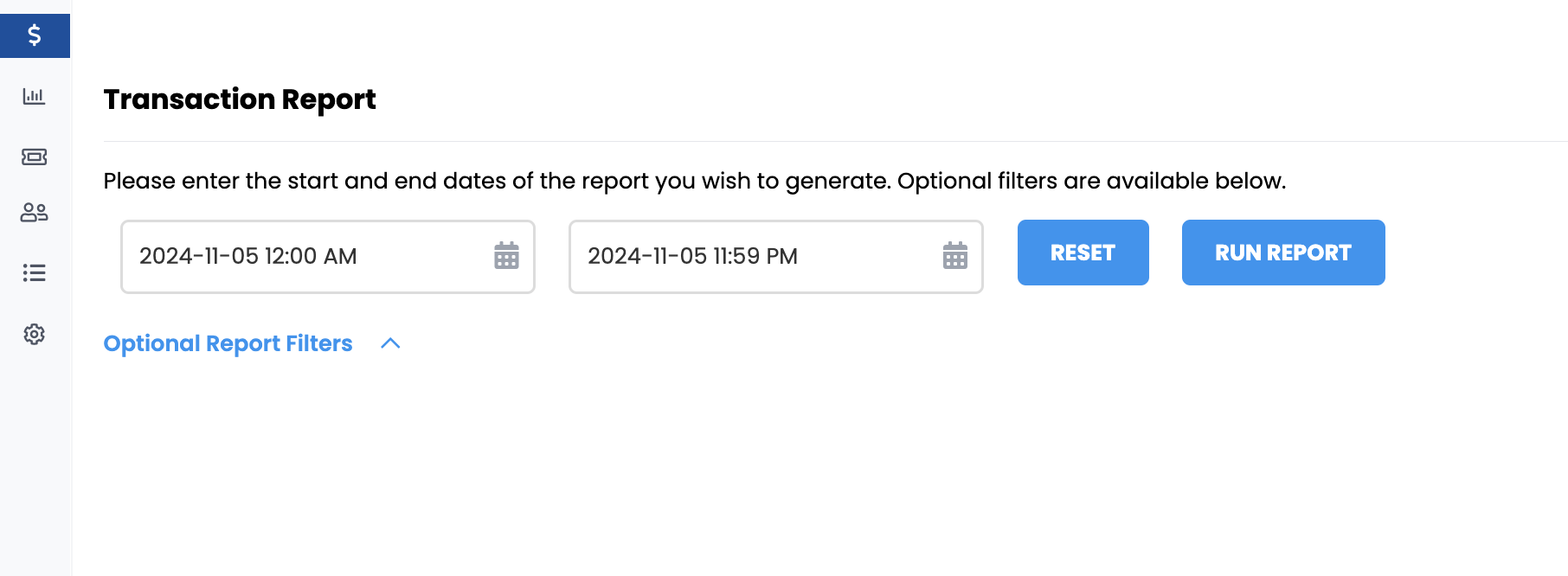The width and height of the screenshot is (1568, 576).
Task: Click the 12:00 AM time in start field
Action: (311, 256)
